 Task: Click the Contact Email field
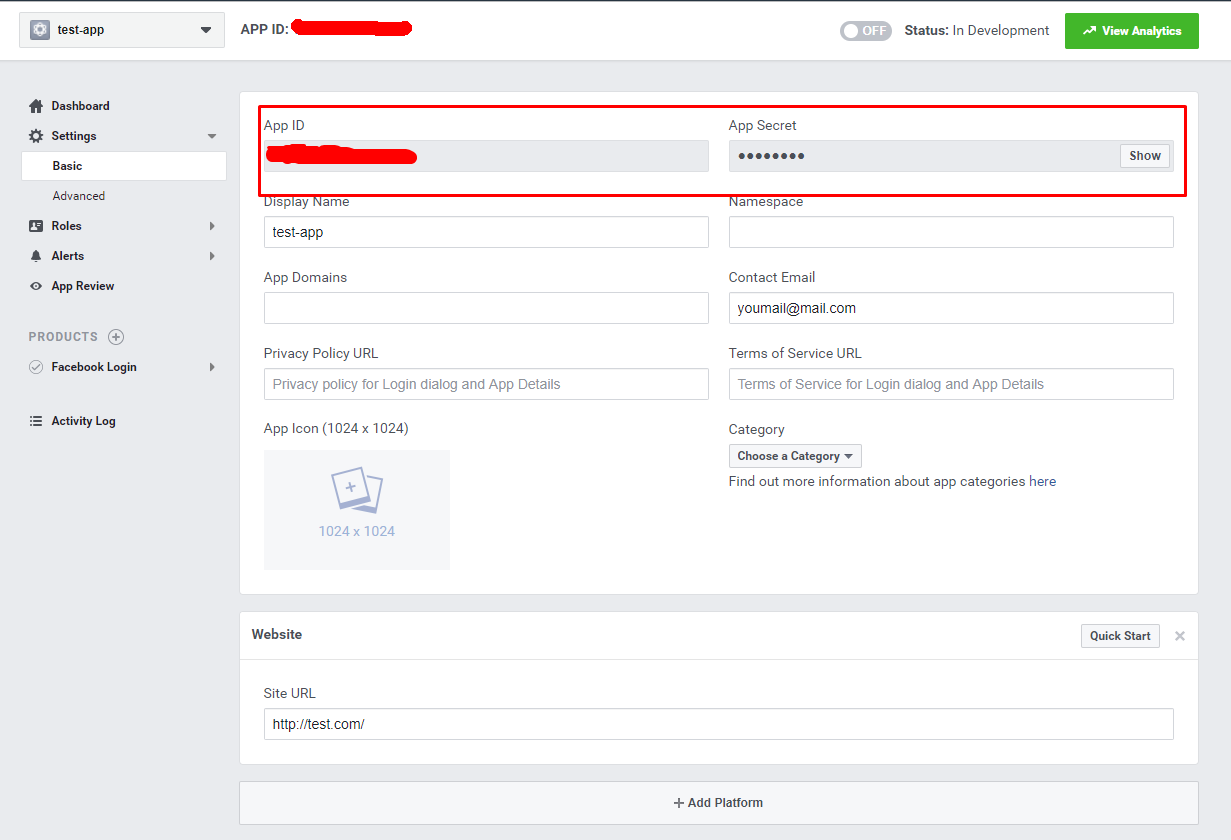coord(951,308)
